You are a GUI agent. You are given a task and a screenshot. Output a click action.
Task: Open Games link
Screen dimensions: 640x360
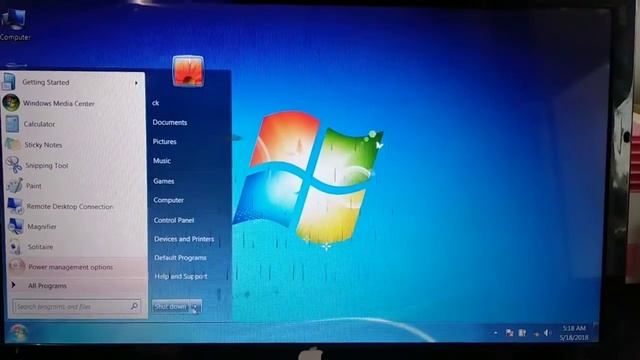[x=164, y=181]
